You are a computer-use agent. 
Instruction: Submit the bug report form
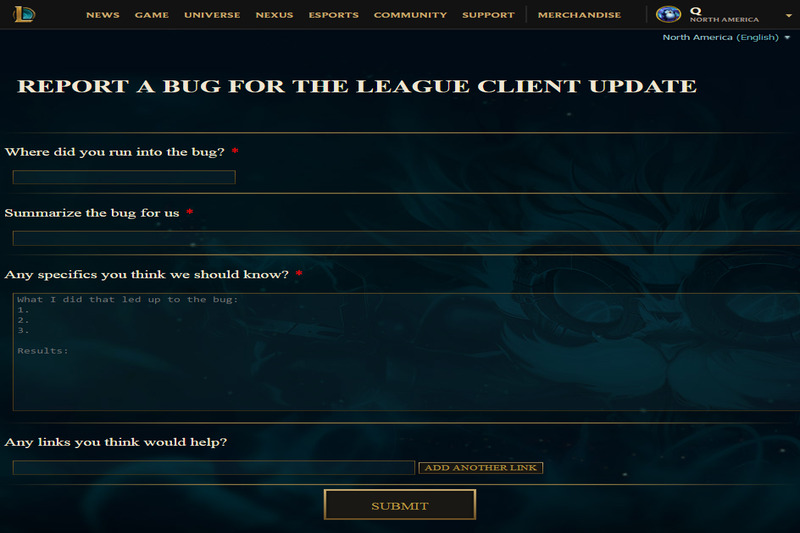click(399, 505)
